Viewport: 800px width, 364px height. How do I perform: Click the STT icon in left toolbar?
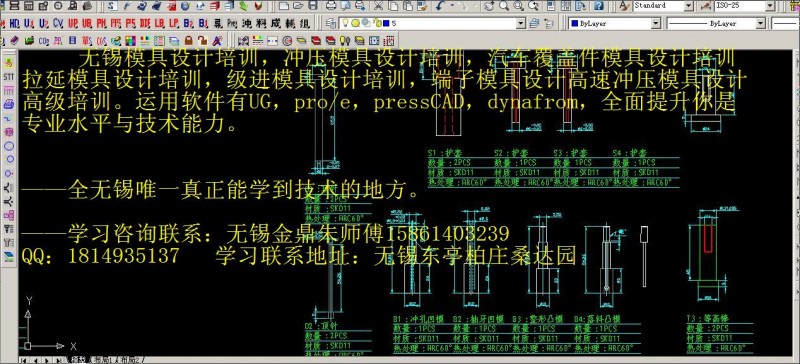click(9, 77)
